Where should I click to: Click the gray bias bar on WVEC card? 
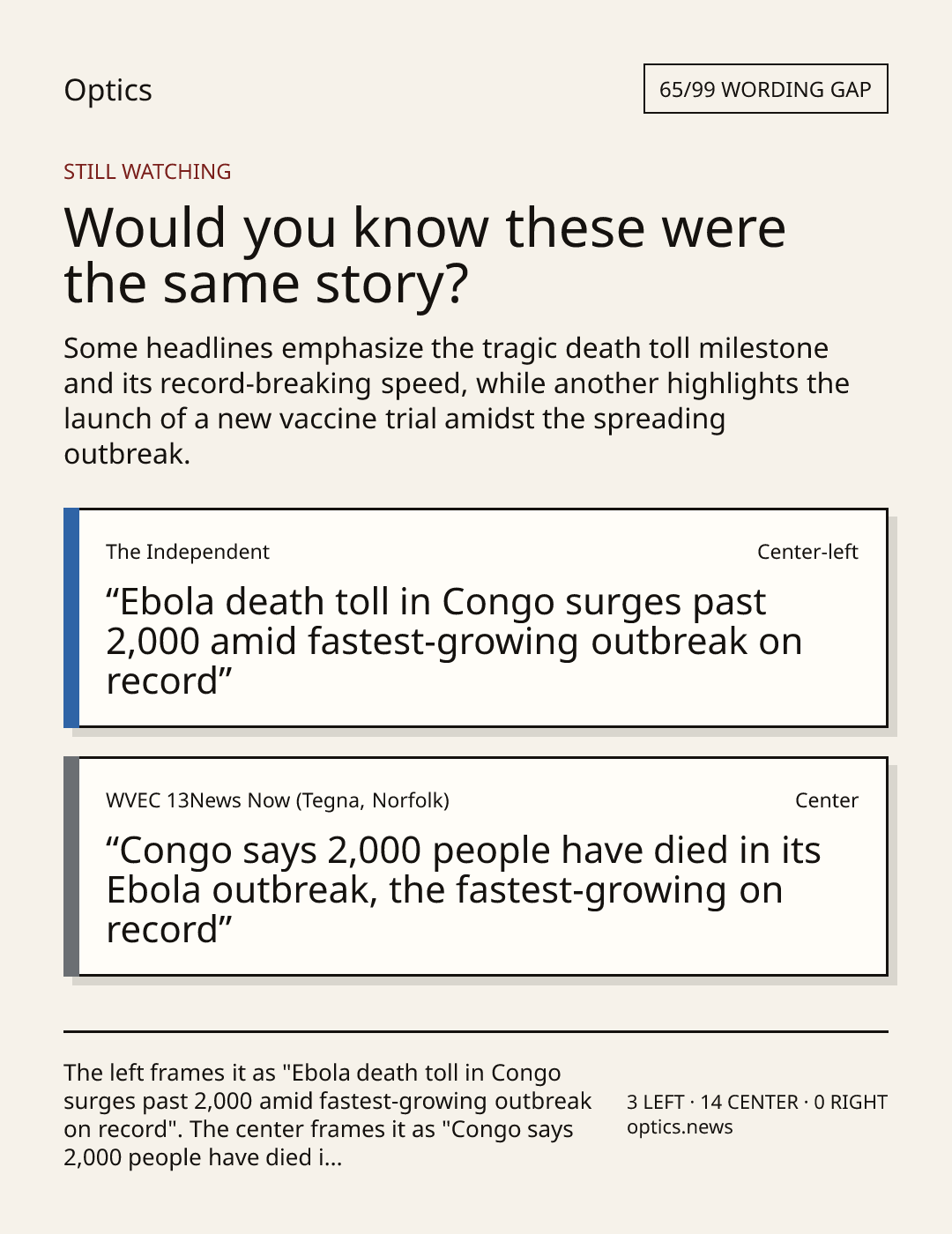pos(71,866)
